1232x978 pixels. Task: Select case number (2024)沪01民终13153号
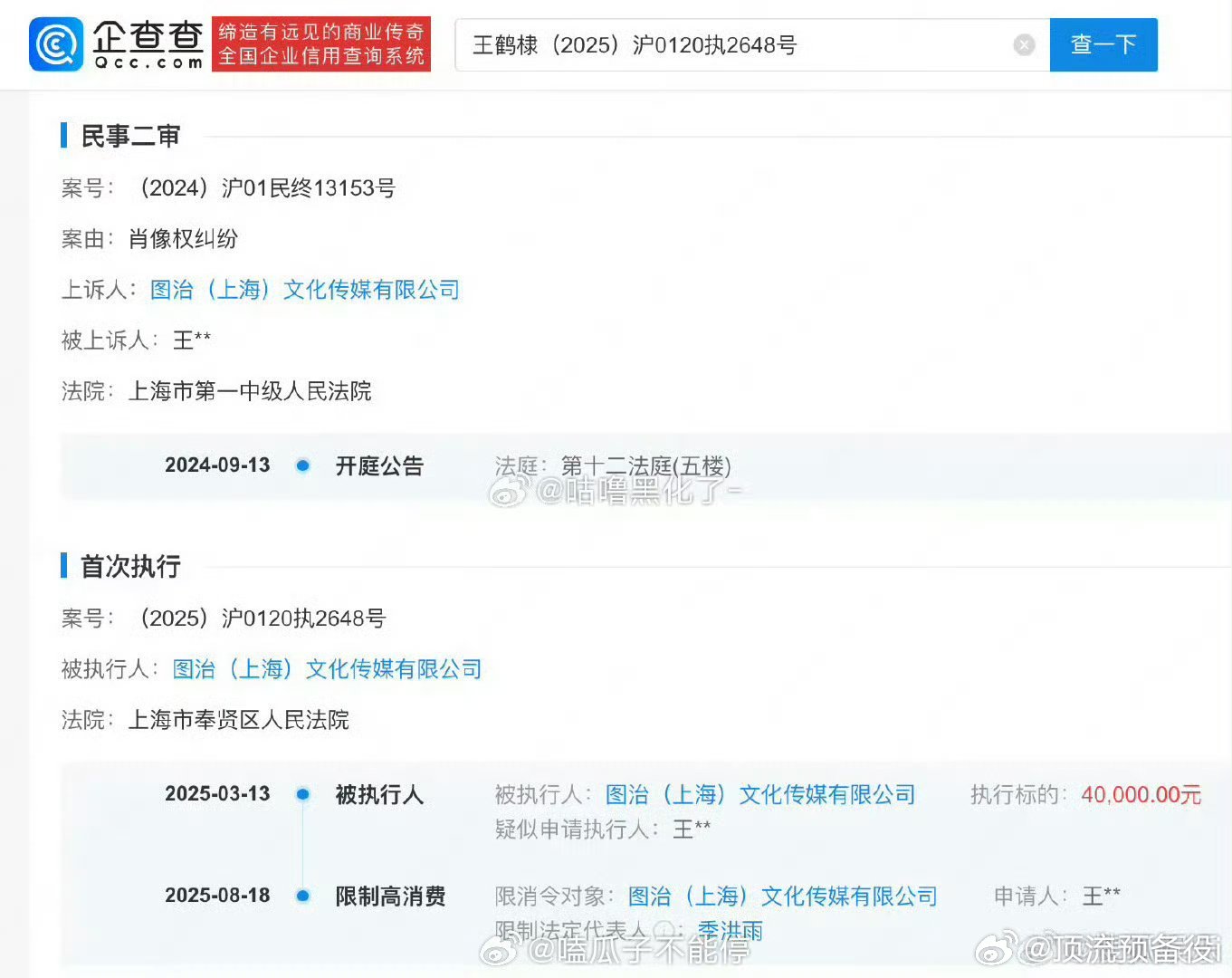(x=263, y=187)
